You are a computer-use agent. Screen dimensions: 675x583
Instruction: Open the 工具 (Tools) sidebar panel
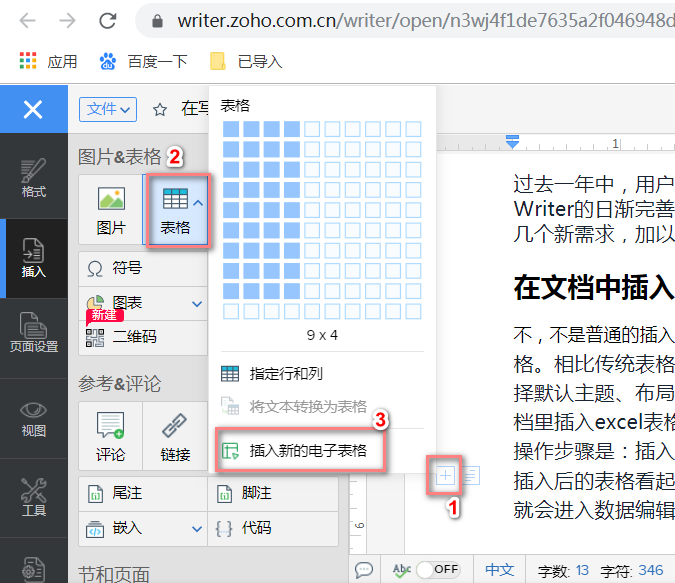click(x=34, y=497)
